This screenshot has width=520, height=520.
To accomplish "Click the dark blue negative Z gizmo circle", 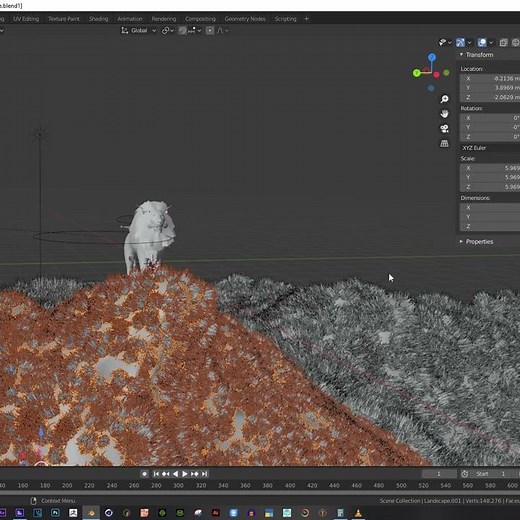I will point(431,88).
